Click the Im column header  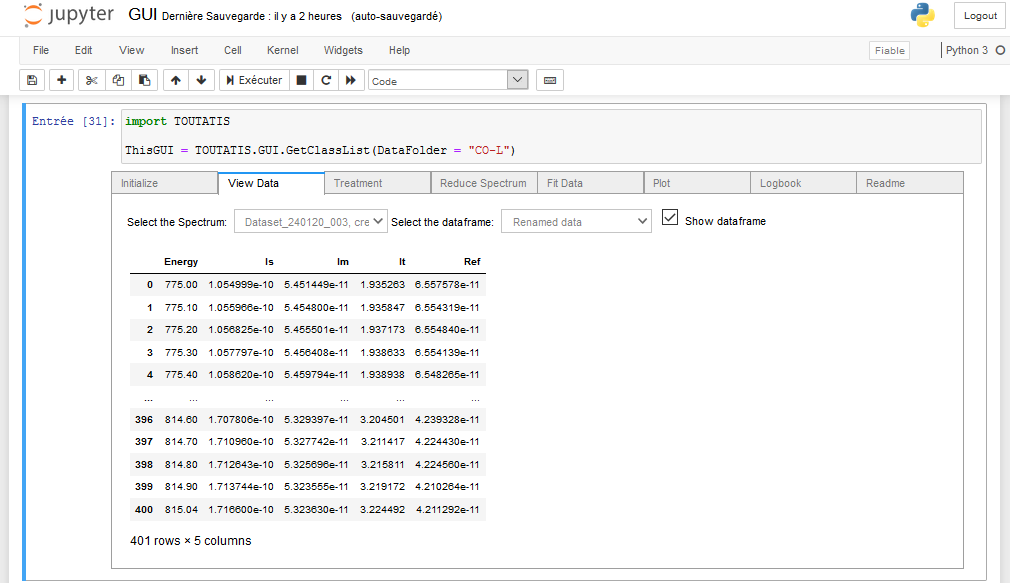click(x=343, y=262)
